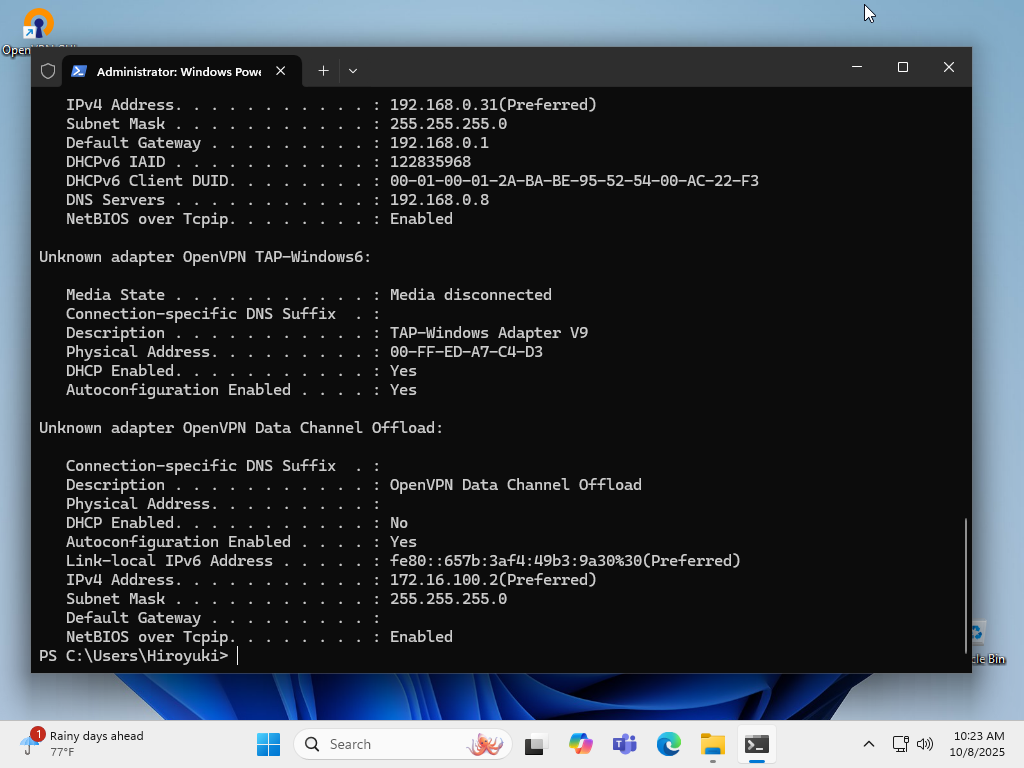Image resolution: width=1024 pixels, height=768 pixels.
Task: Open the Windows Start menu
Action: (268, 744)
